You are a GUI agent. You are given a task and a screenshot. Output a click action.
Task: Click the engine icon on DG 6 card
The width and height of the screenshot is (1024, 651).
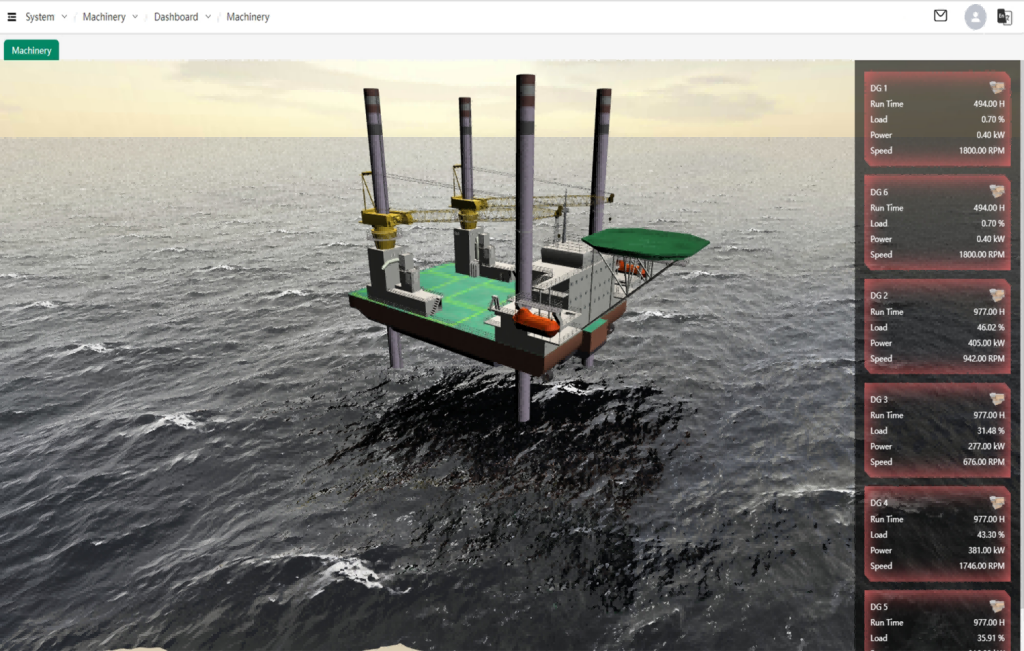coord(996,191)
